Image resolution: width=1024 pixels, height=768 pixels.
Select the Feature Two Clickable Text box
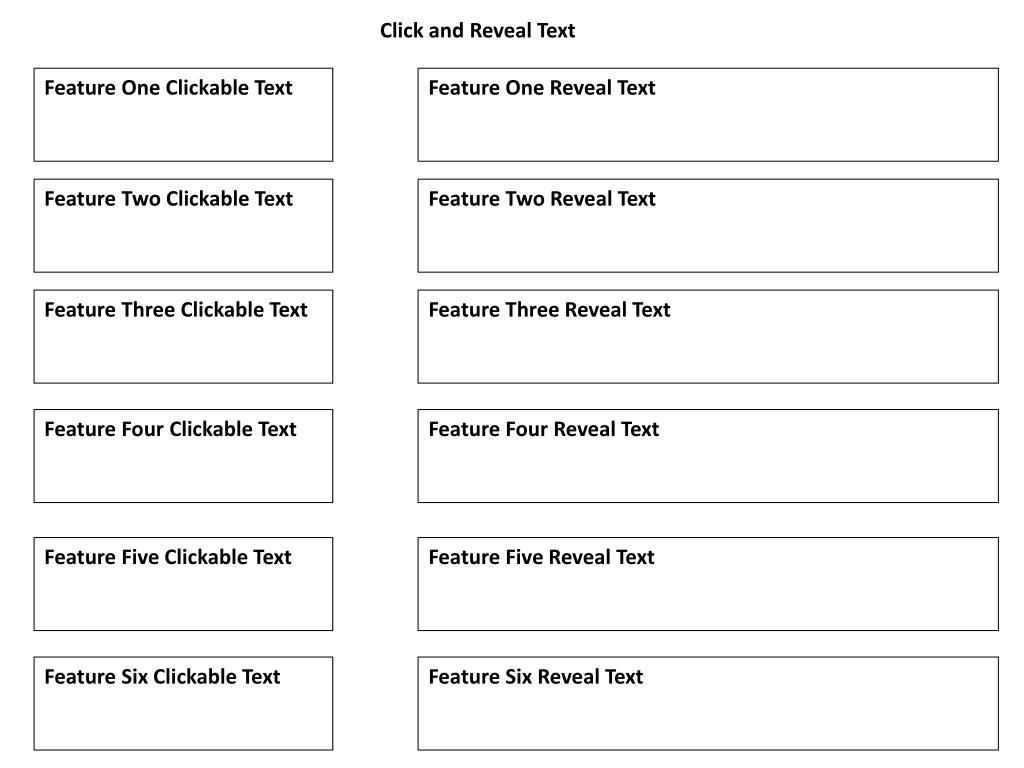(184, 226)
